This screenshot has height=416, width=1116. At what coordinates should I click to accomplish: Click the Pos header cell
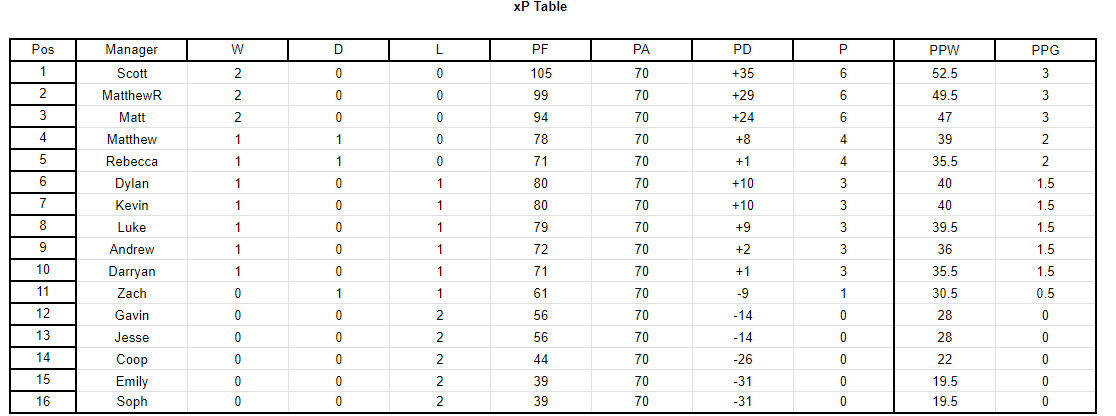click(x=43, y=50)
